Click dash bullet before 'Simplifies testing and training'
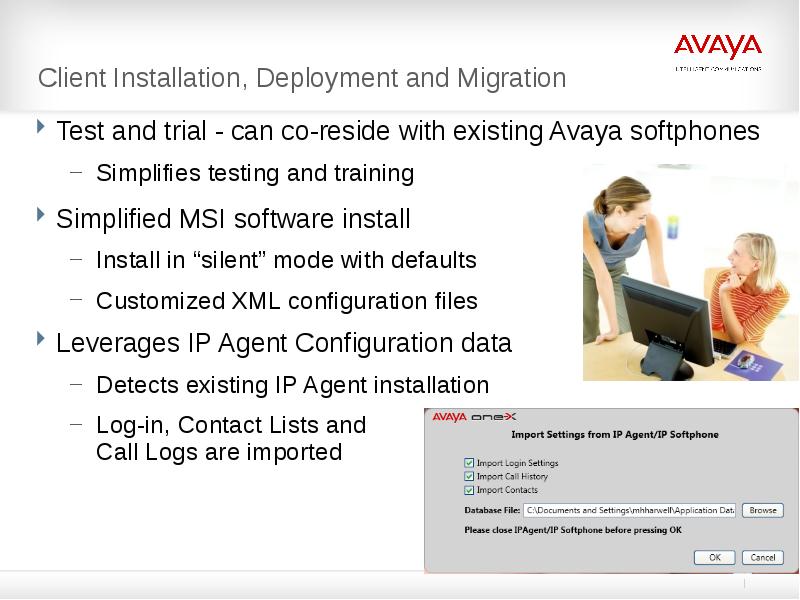800x600 pixels. pos(77,172)
